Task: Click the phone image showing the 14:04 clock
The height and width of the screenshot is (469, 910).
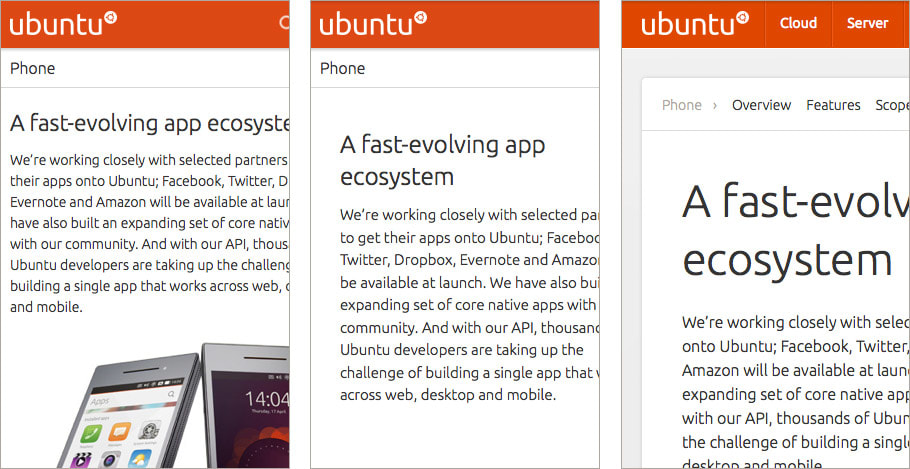Action: pos(245,405)
